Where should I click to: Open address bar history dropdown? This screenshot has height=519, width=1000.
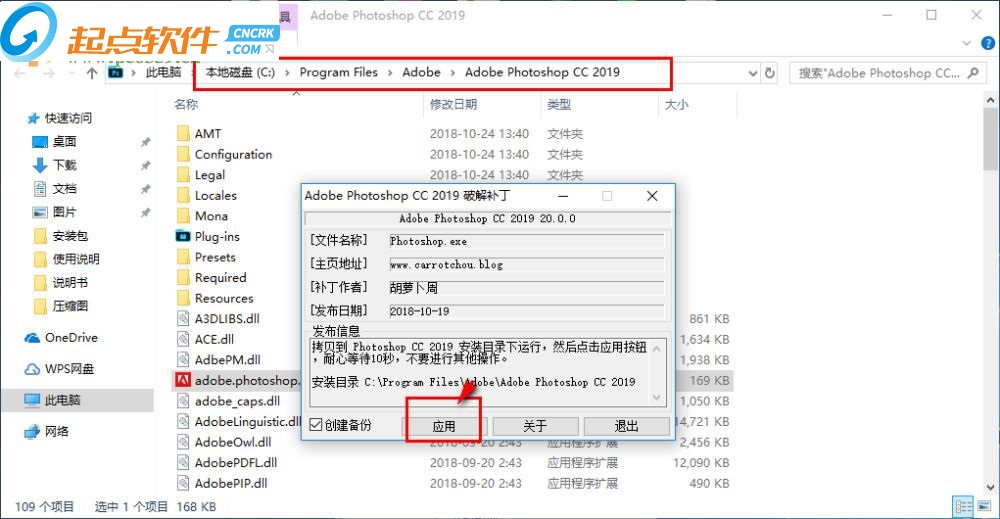tap(753, 73)
